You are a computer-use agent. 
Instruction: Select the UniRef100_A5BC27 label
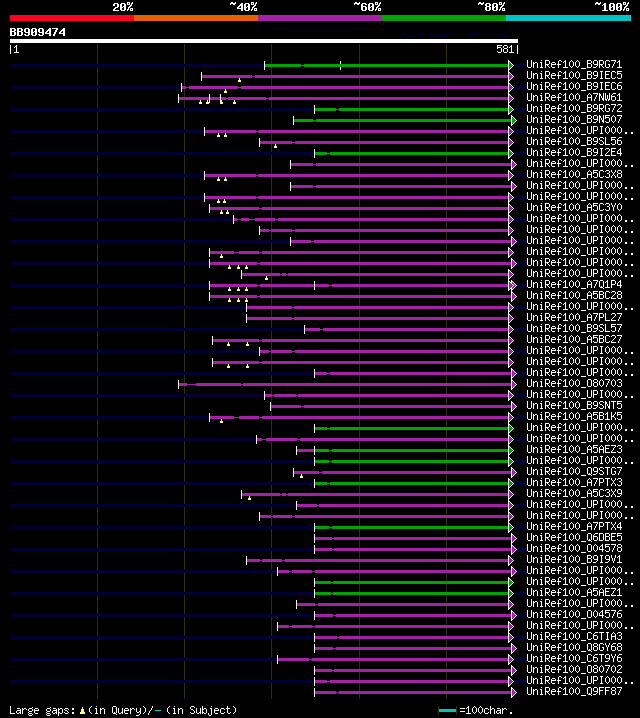click(574, 339)
